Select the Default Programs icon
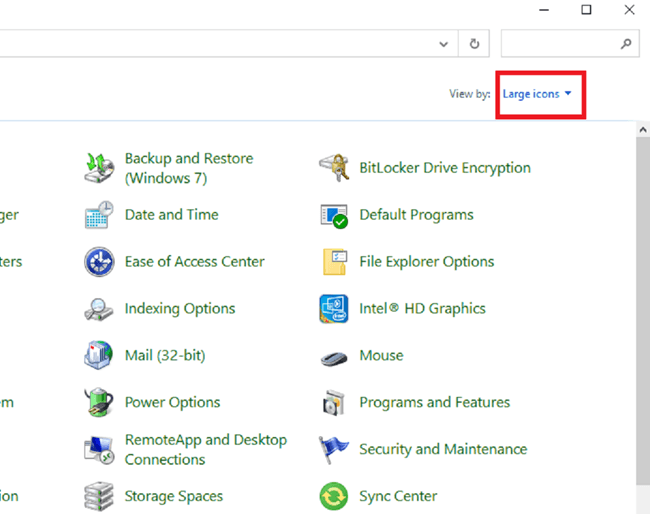The image size is (650, 514). [x=333, y=215]
